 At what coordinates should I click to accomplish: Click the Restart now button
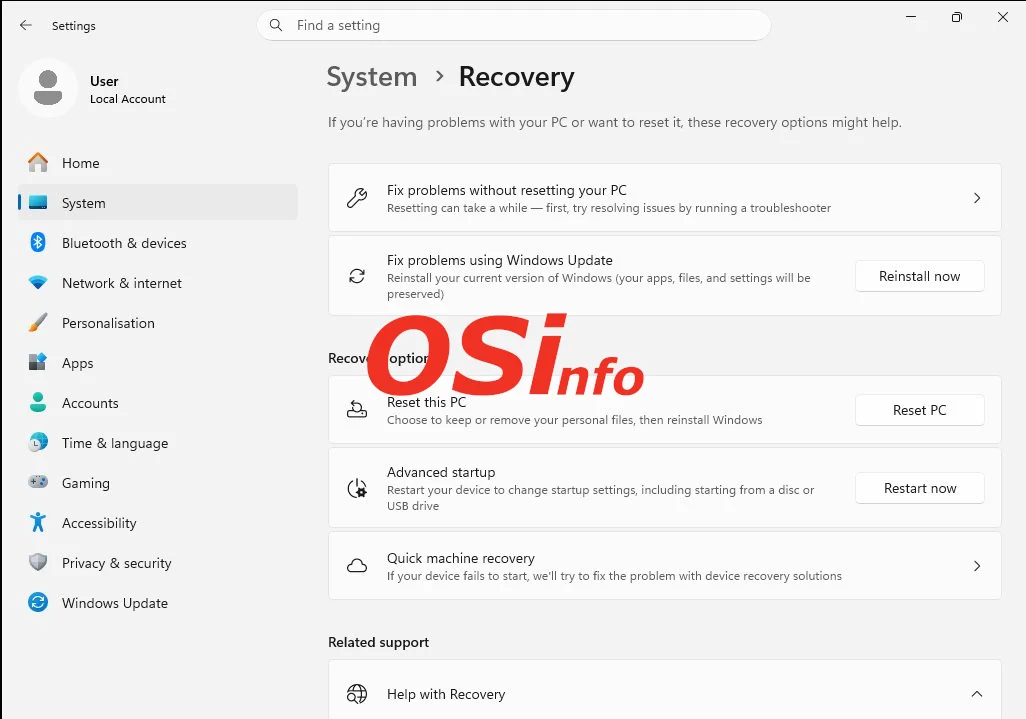(x=919, y=488)
